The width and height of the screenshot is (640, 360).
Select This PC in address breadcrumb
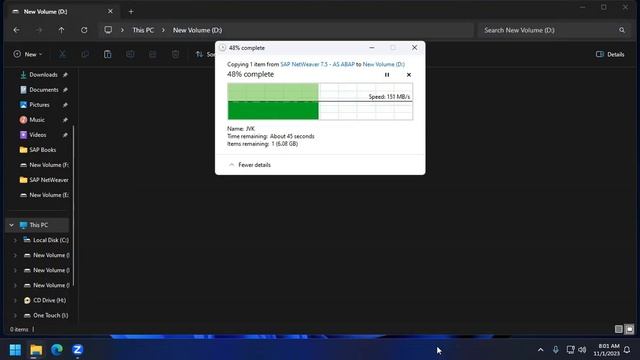point(143,30)
